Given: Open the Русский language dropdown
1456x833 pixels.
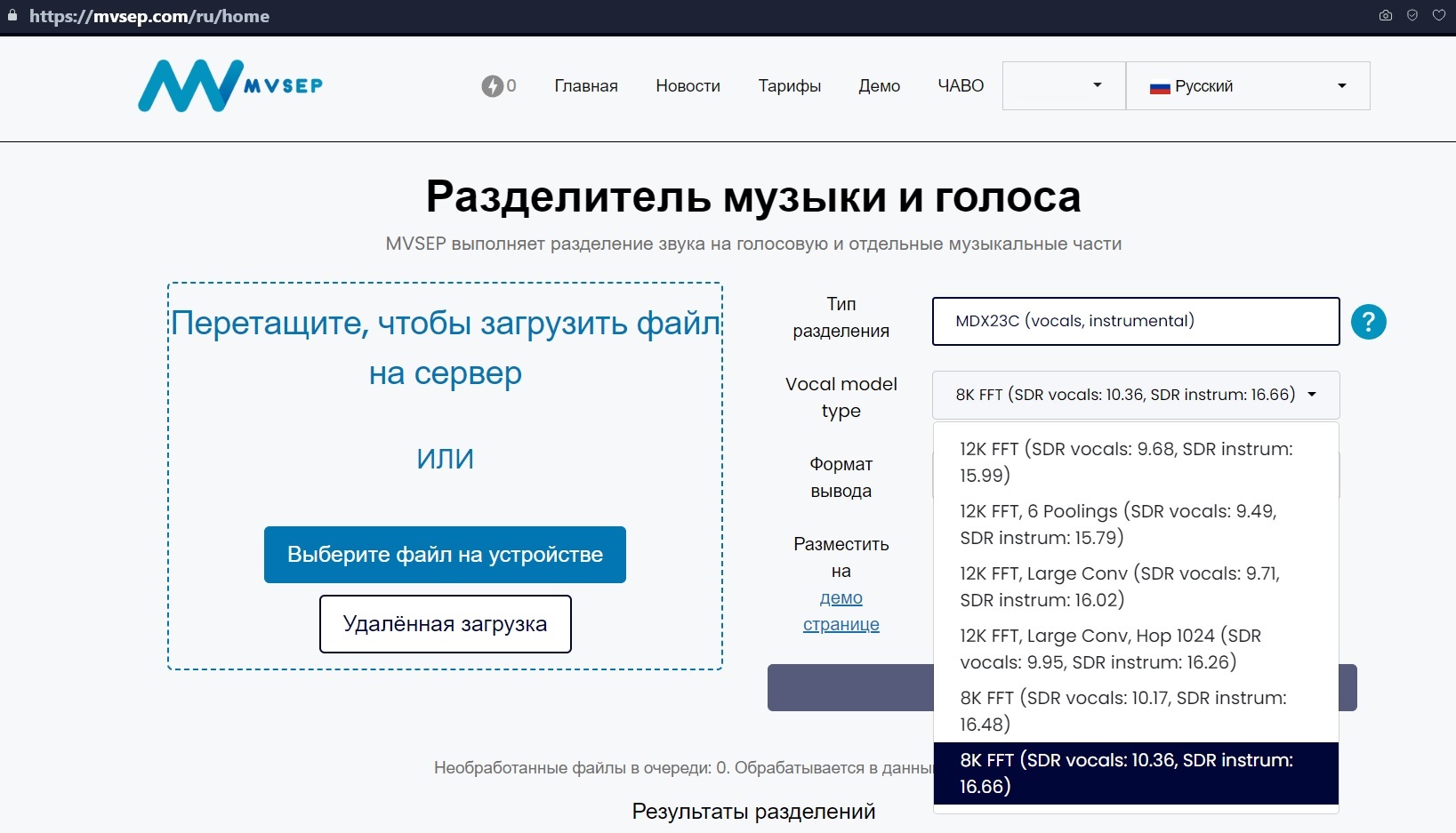Looking at the screenshot, I should (x=1247, y=86).
